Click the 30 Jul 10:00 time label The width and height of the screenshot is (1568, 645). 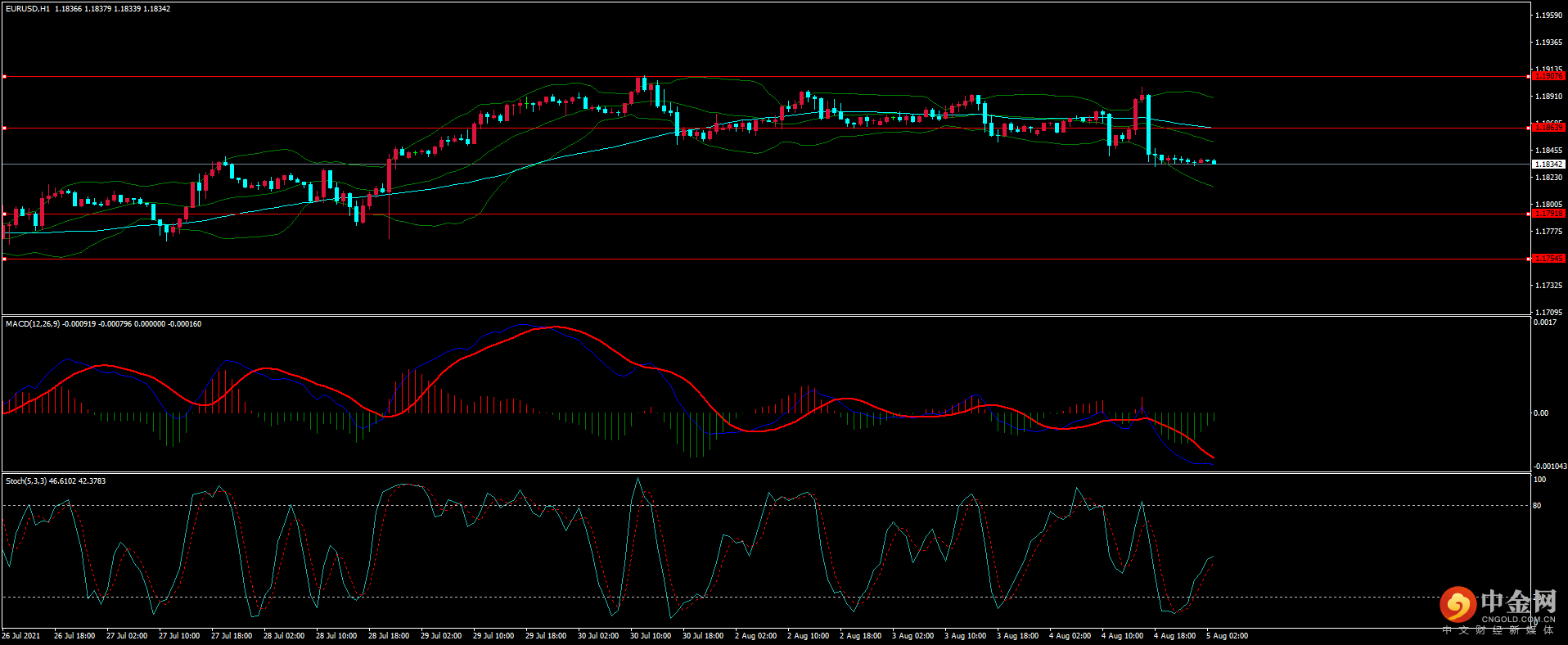[651, 636]
